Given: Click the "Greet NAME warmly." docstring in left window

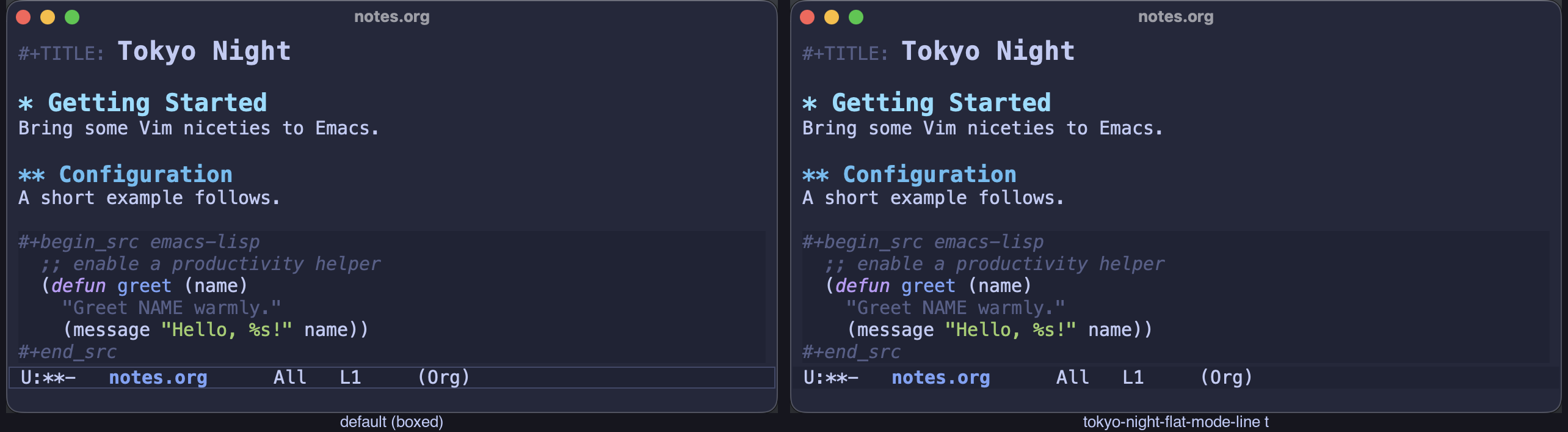Looking at the screenshot, I should 172,308.
